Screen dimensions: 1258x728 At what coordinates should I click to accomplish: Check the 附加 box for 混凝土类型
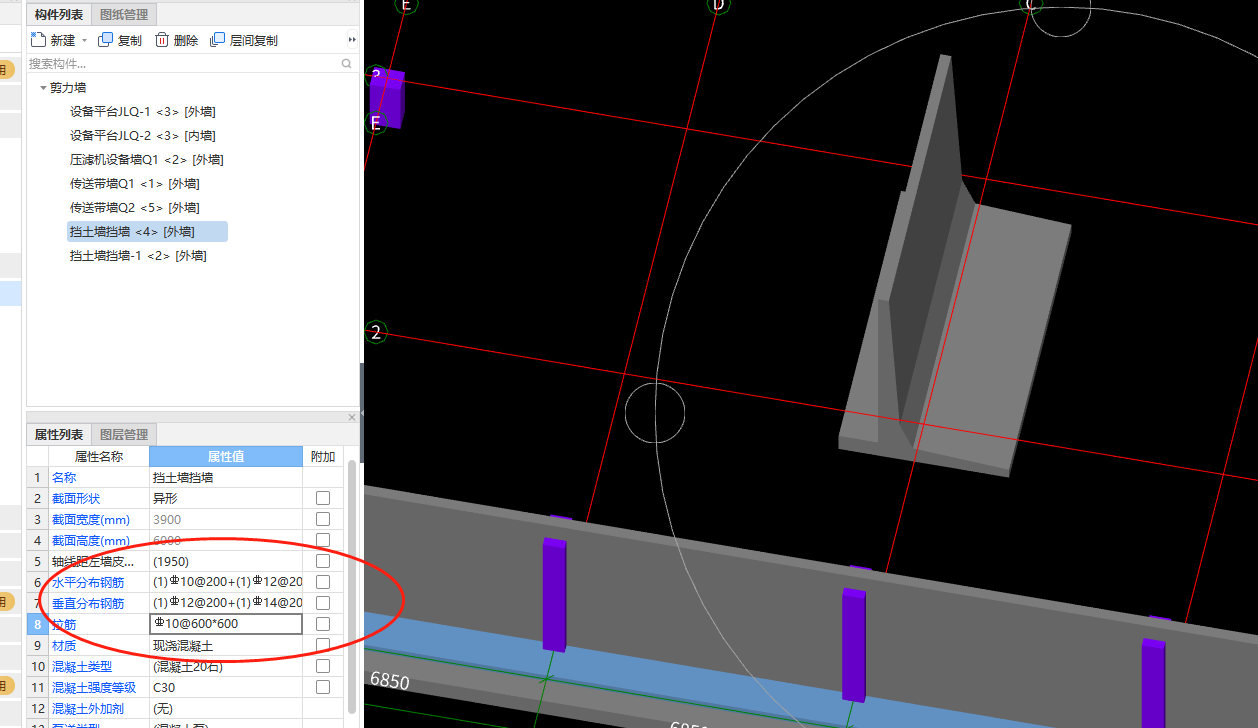tap(323, 666)
